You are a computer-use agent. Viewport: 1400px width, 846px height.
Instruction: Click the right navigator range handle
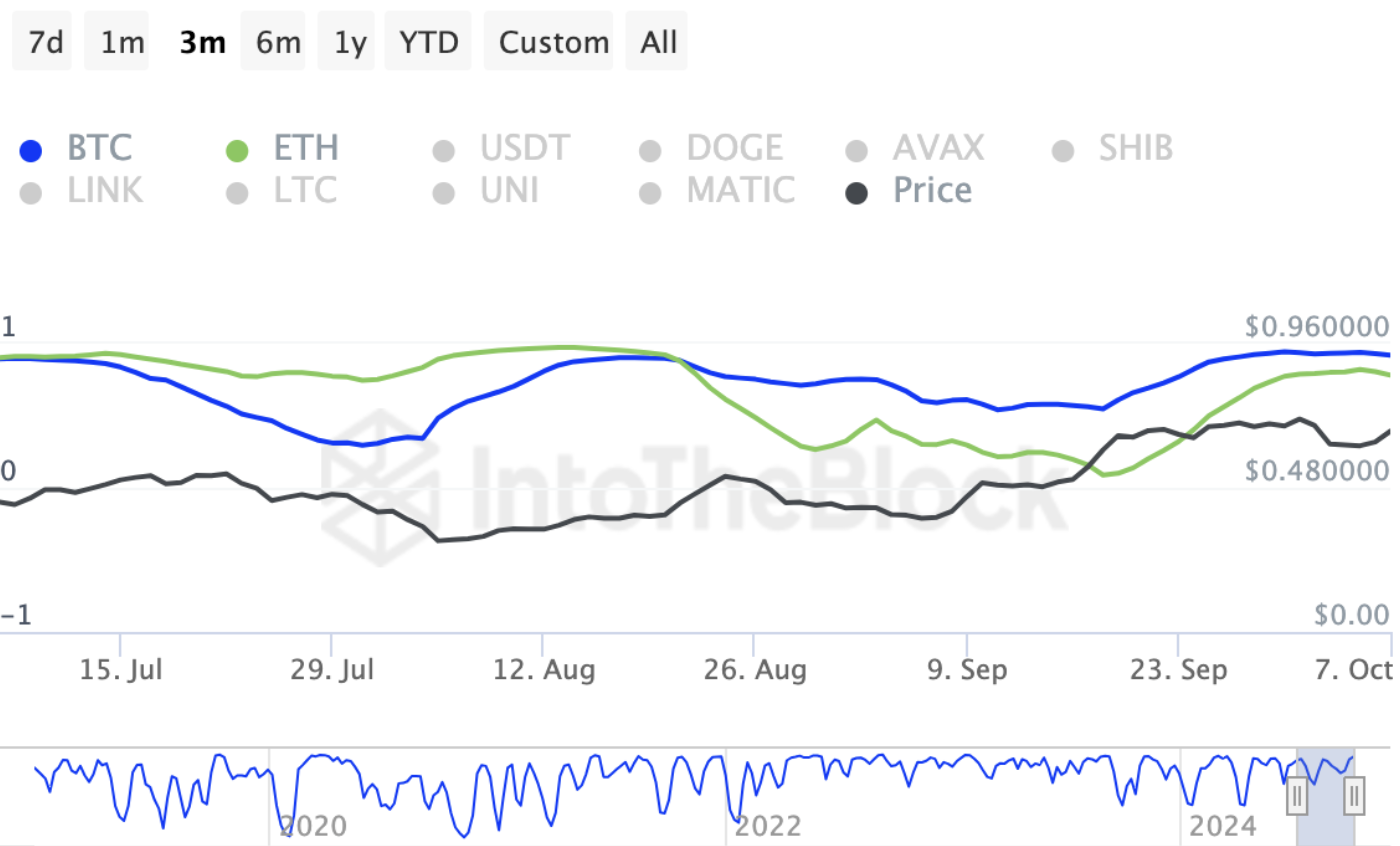point(1354,797)
